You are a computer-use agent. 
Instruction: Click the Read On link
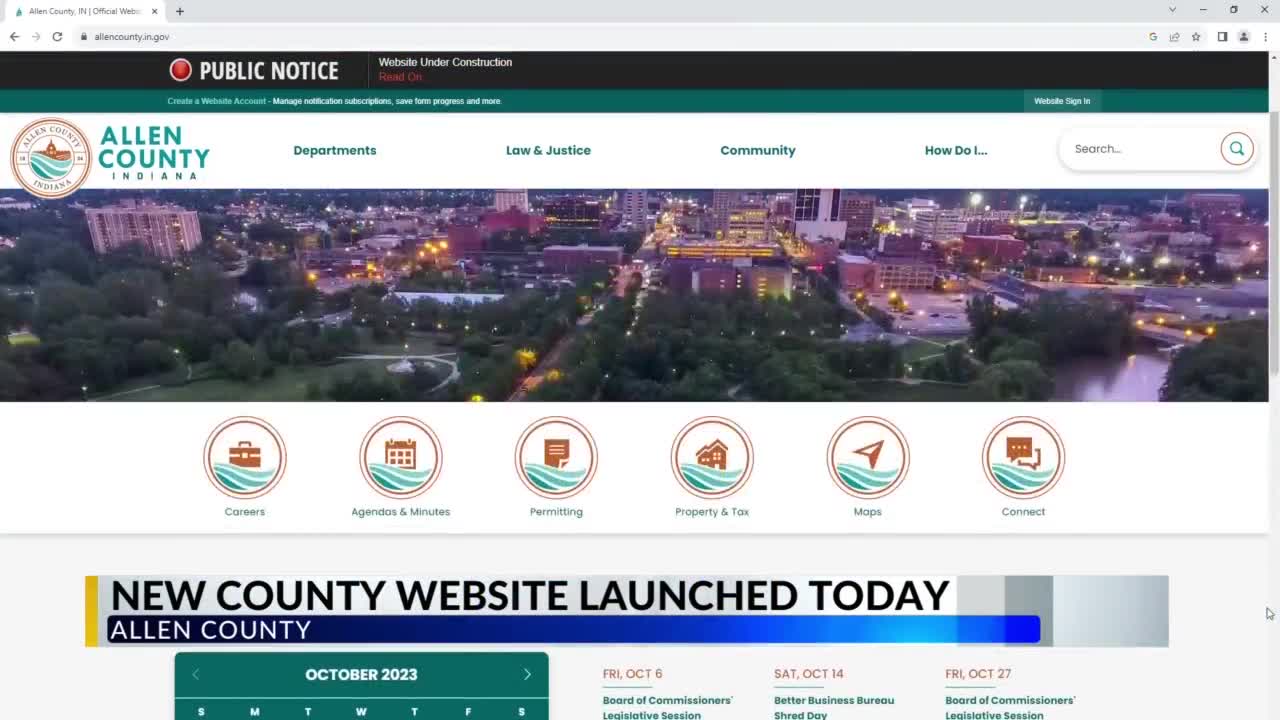pyautogui.click(x=399, y=76)
